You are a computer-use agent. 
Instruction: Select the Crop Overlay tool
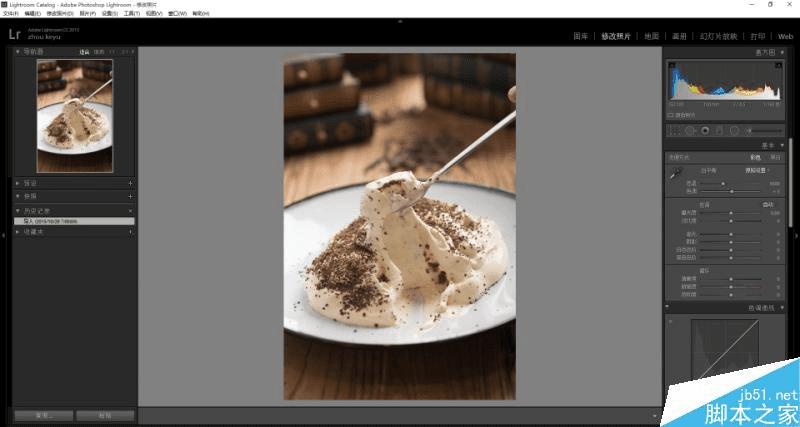pos(674,131)
